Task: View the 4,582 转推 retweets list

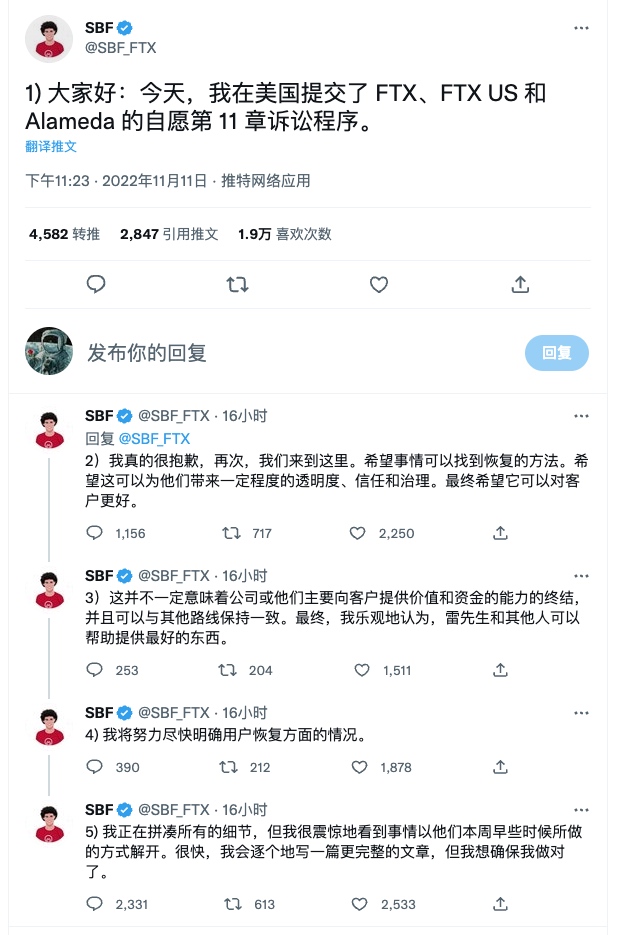Action: pyautogui.click(x=64, y=234)
